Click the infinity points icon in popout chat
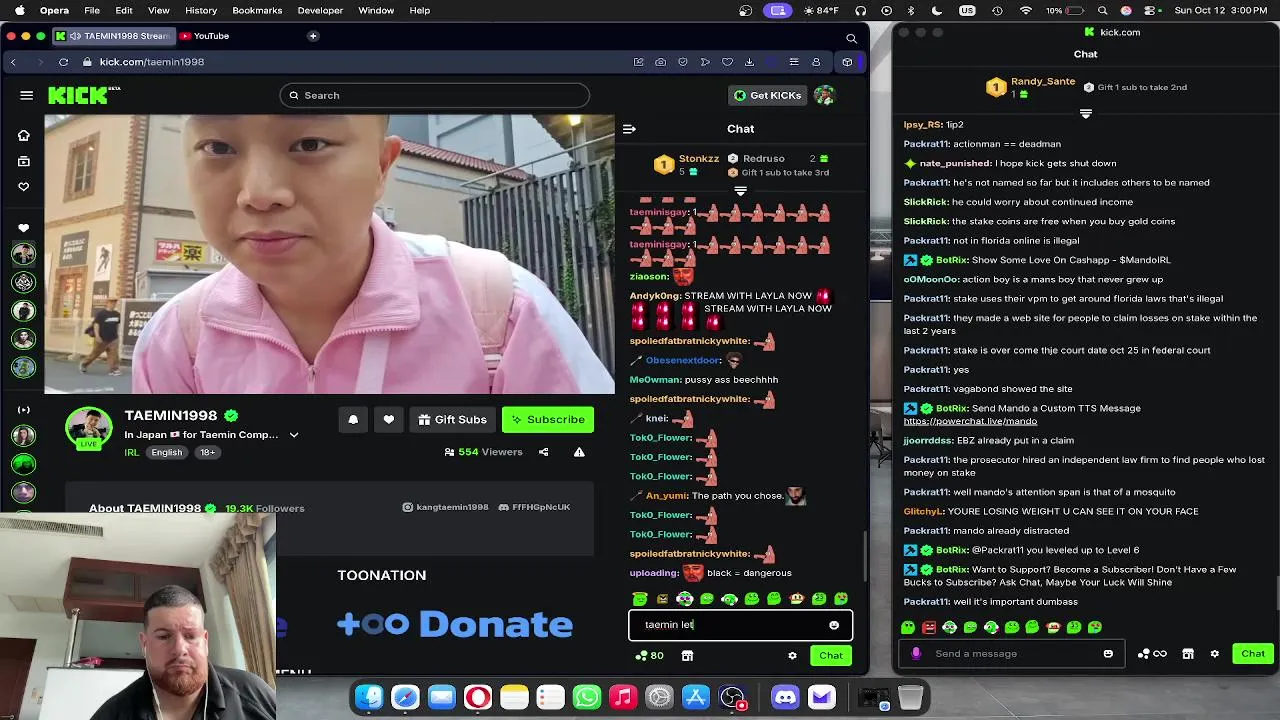 tap(1153, 654)
